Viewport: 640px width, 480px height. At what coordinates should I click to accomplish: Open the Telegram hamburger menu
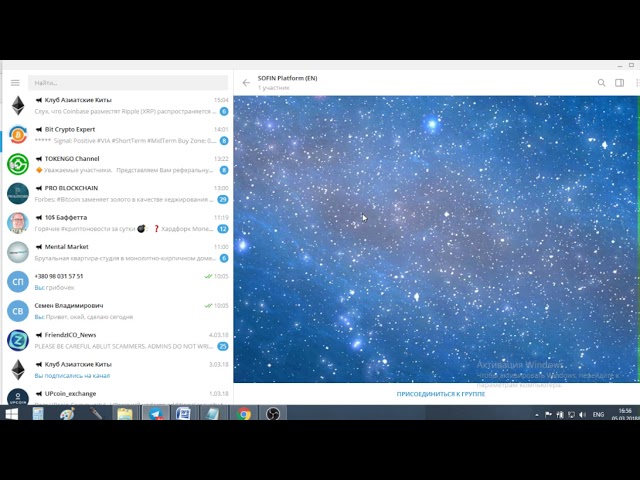click(x=15, y=83)
